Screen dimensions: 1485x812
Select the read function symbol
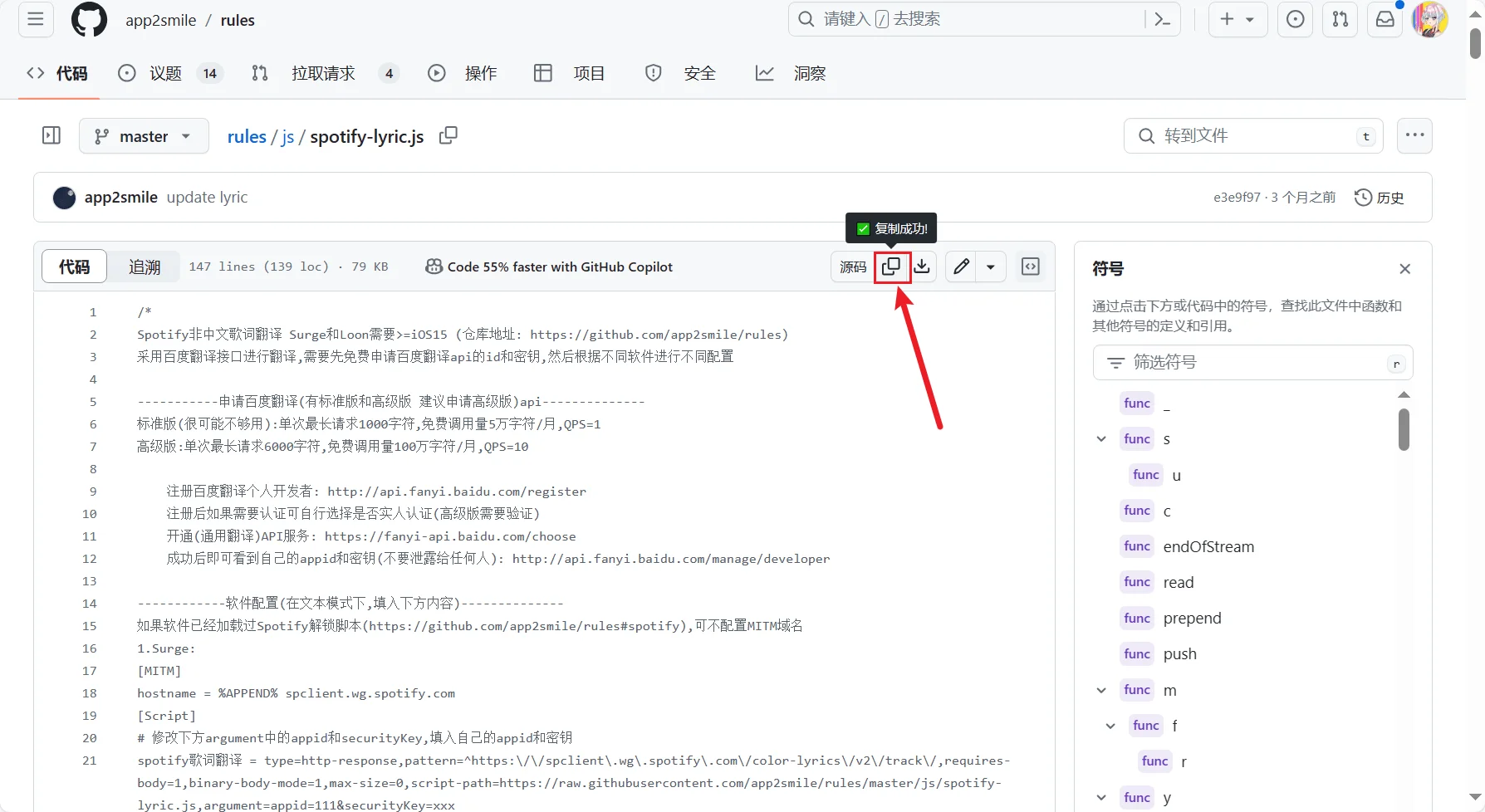pyautogui.click(x=1158, y=582)
